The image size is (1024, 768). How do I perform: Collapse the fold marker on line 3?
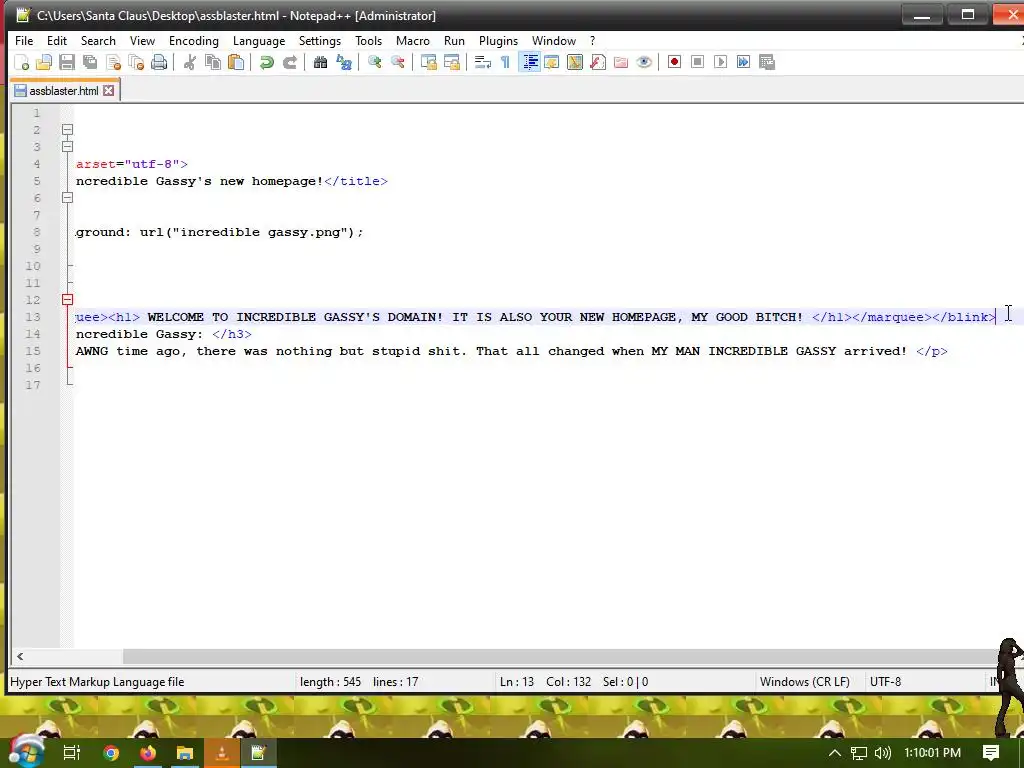pyautogui.click(x=67, y=147)
